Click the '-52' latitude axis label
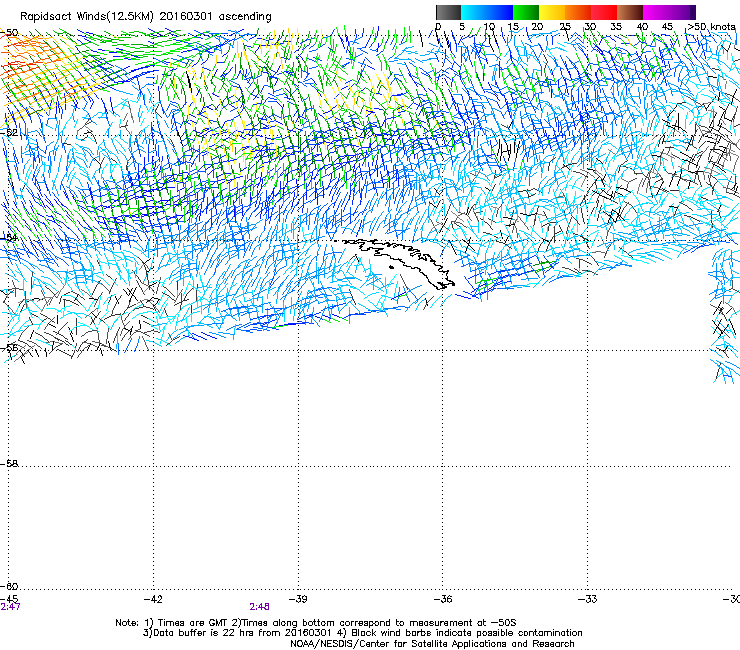 pyautogui.click(x=9, y=133)
